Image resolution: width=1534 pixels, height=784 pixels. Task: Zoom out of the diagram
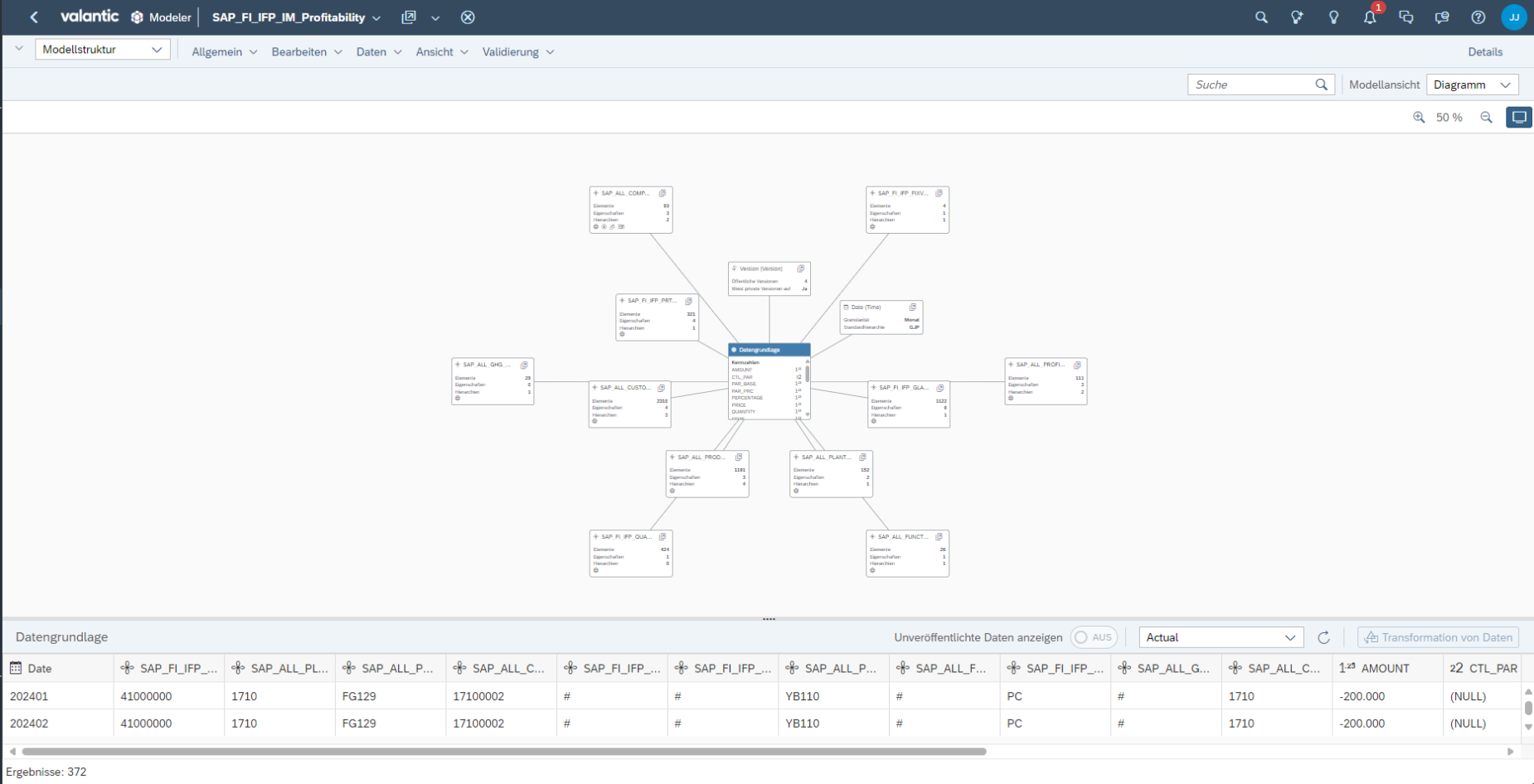point(1486,118)
